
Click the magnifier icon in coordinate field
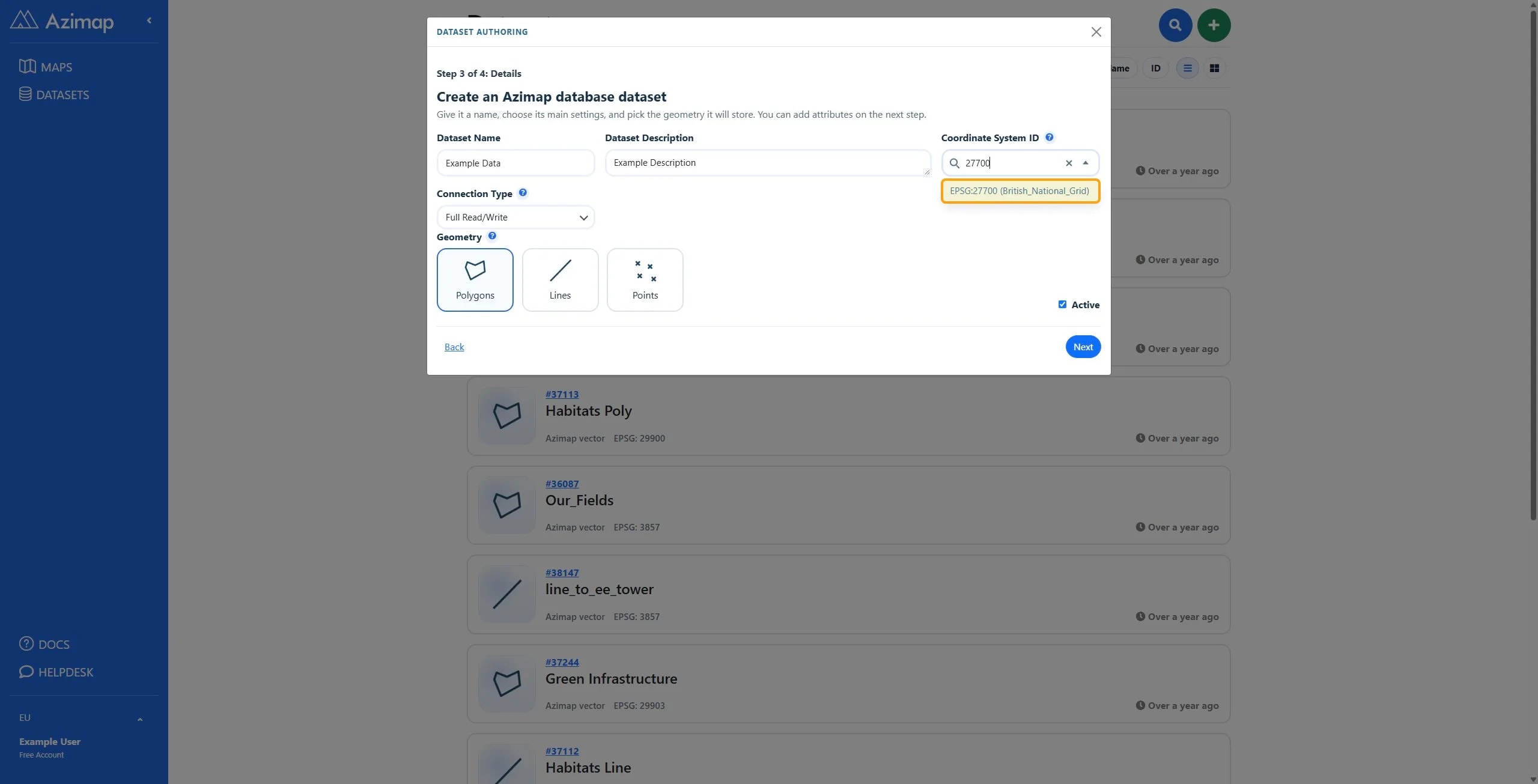(954, 163)
